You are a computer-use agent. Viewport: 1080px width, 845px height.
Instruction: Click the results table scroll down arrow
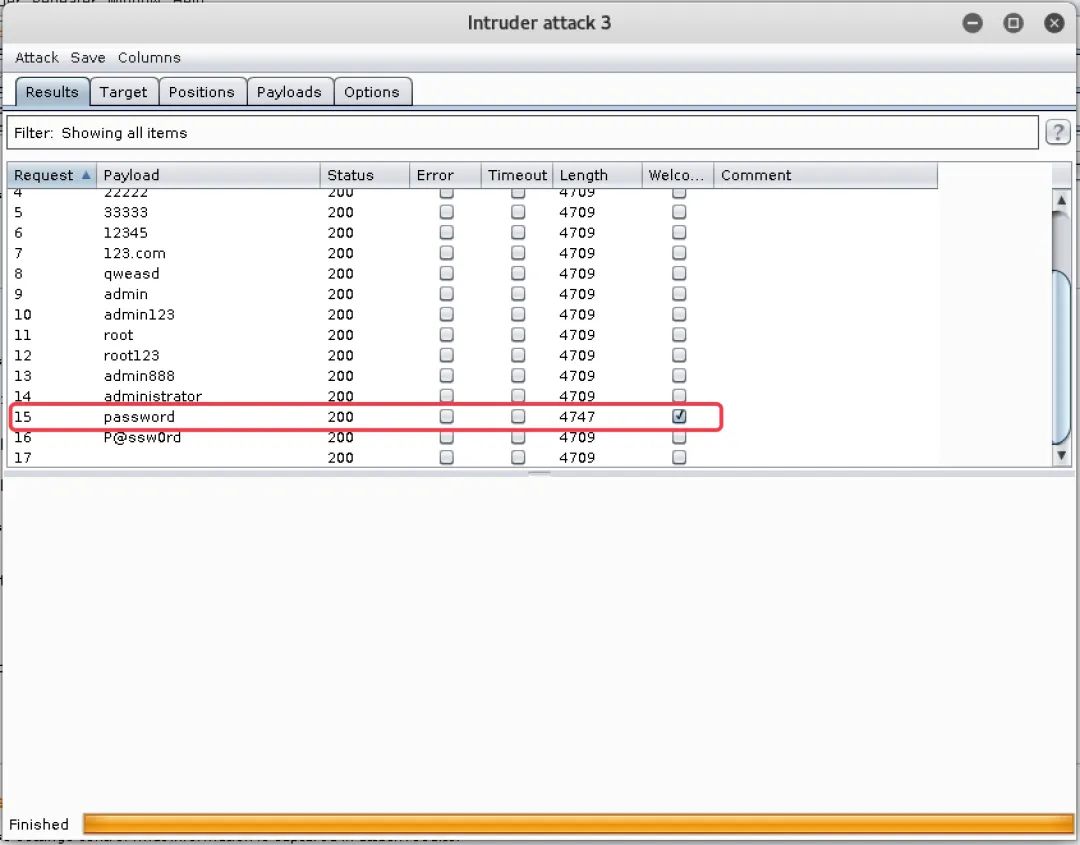1061,455
